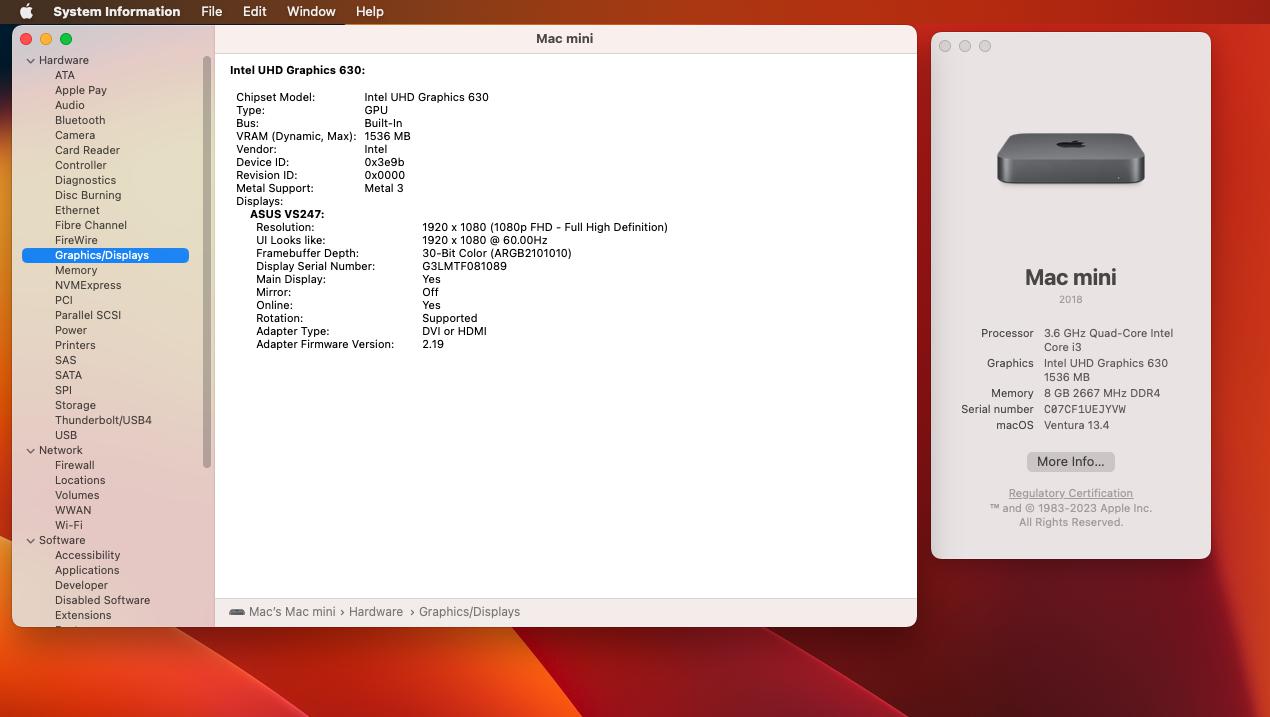The width and height of the screenshot is (1270, 717).
Task: Select SAS in the sidebar
Action: tap(66, 360)
